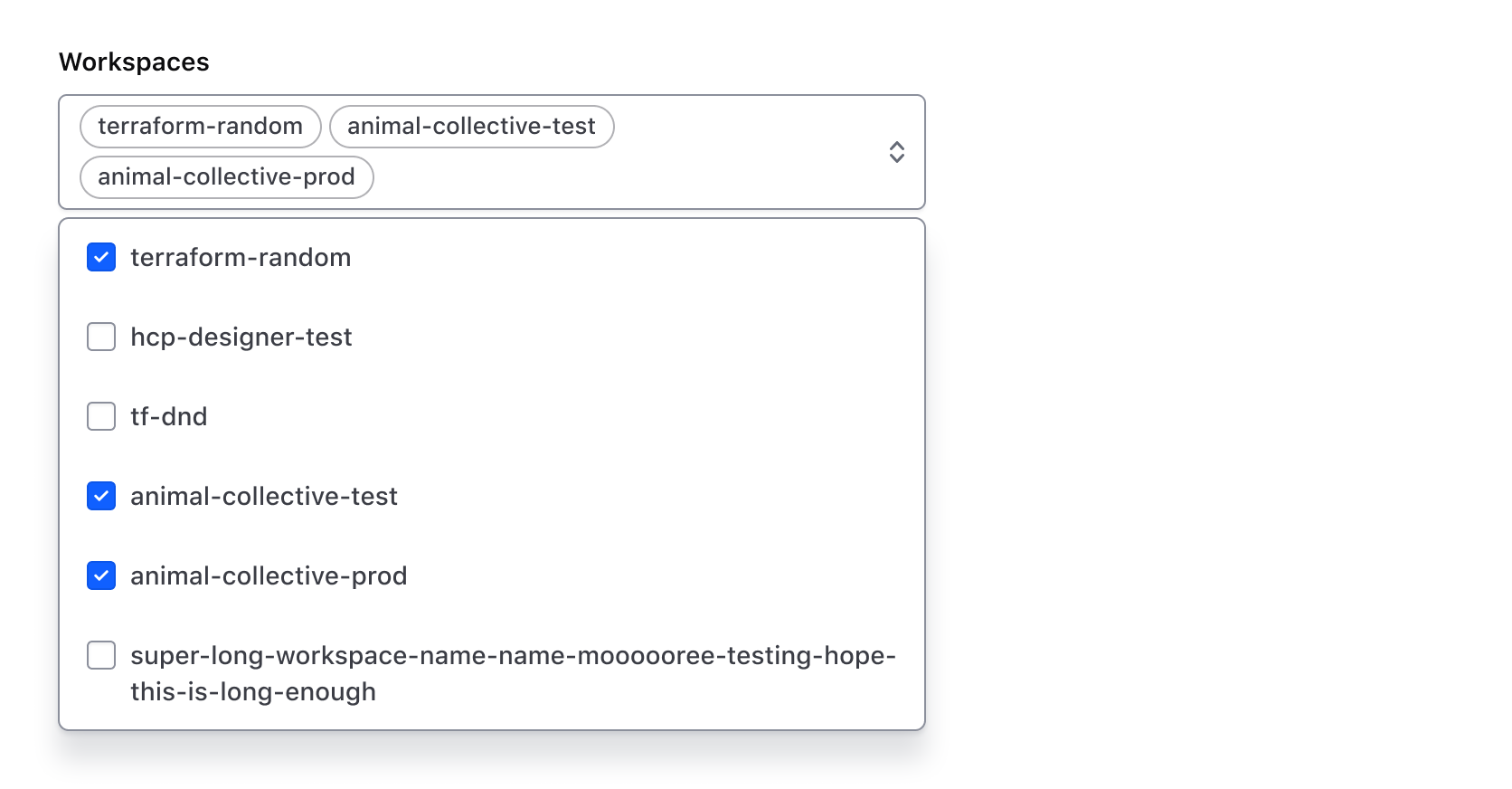Image resolution: width=1512 pixels, height=789 pixels.
Task: Select the tf-dnd row in the list
Action: point(168,416)
